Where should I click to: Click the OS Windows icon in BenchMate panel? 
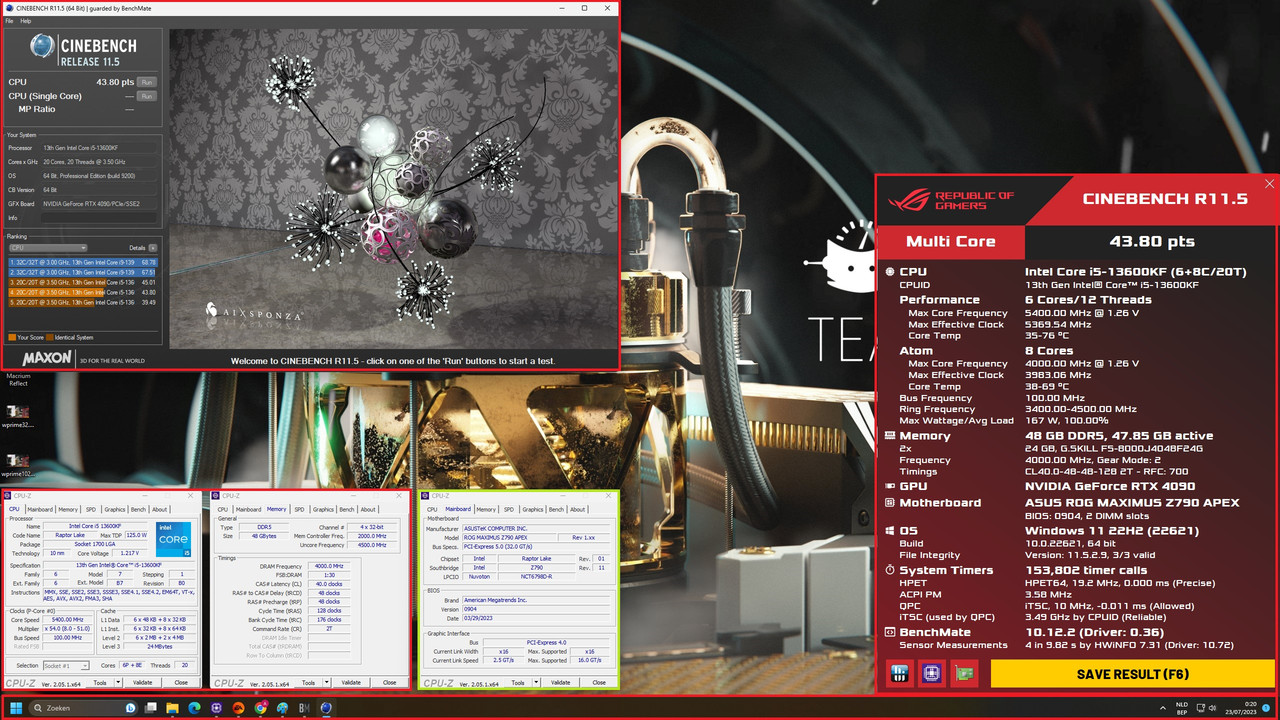pyautogui.click(x=890, y=531)
